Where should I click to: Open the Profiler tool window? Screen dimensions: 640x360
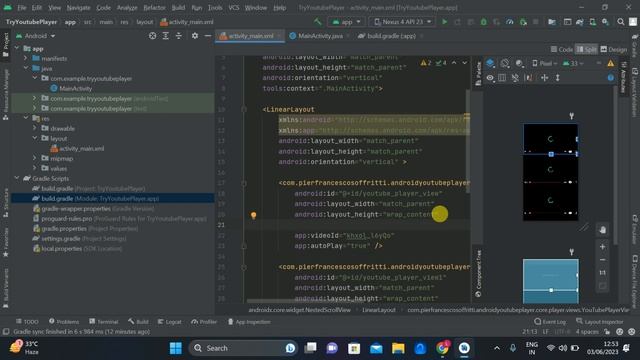point(204,322)
